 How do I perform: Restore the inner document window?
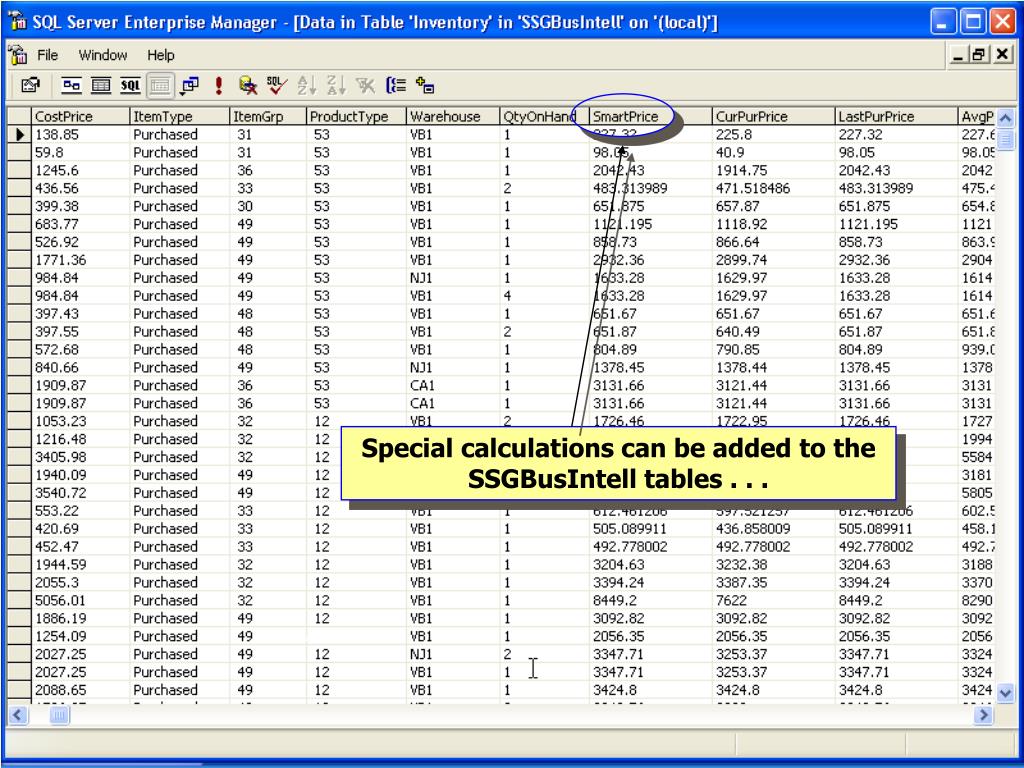[x=978, y=55]
